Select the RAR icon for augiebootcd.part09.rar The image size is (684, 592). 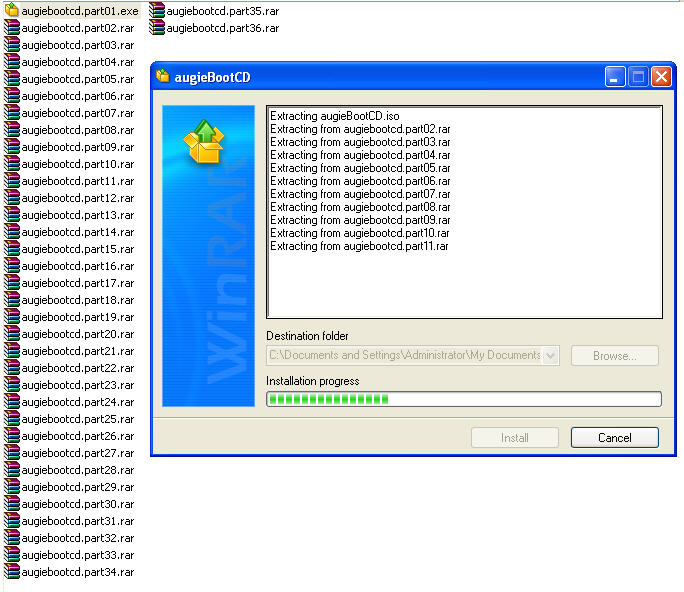tap(12, 147)
